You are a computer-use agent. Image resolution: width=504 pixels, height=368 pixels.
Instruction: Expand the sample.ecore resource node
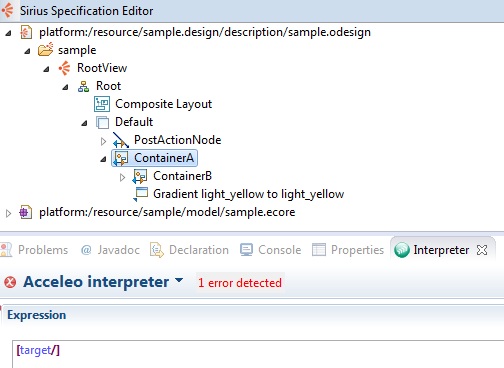(x=8, y=213)
